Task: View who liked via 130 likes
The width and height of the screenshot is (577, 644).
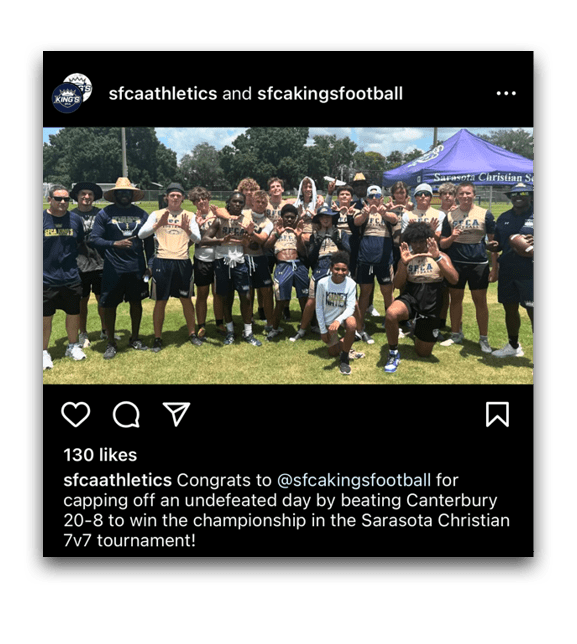Action: tap(100, 455)
